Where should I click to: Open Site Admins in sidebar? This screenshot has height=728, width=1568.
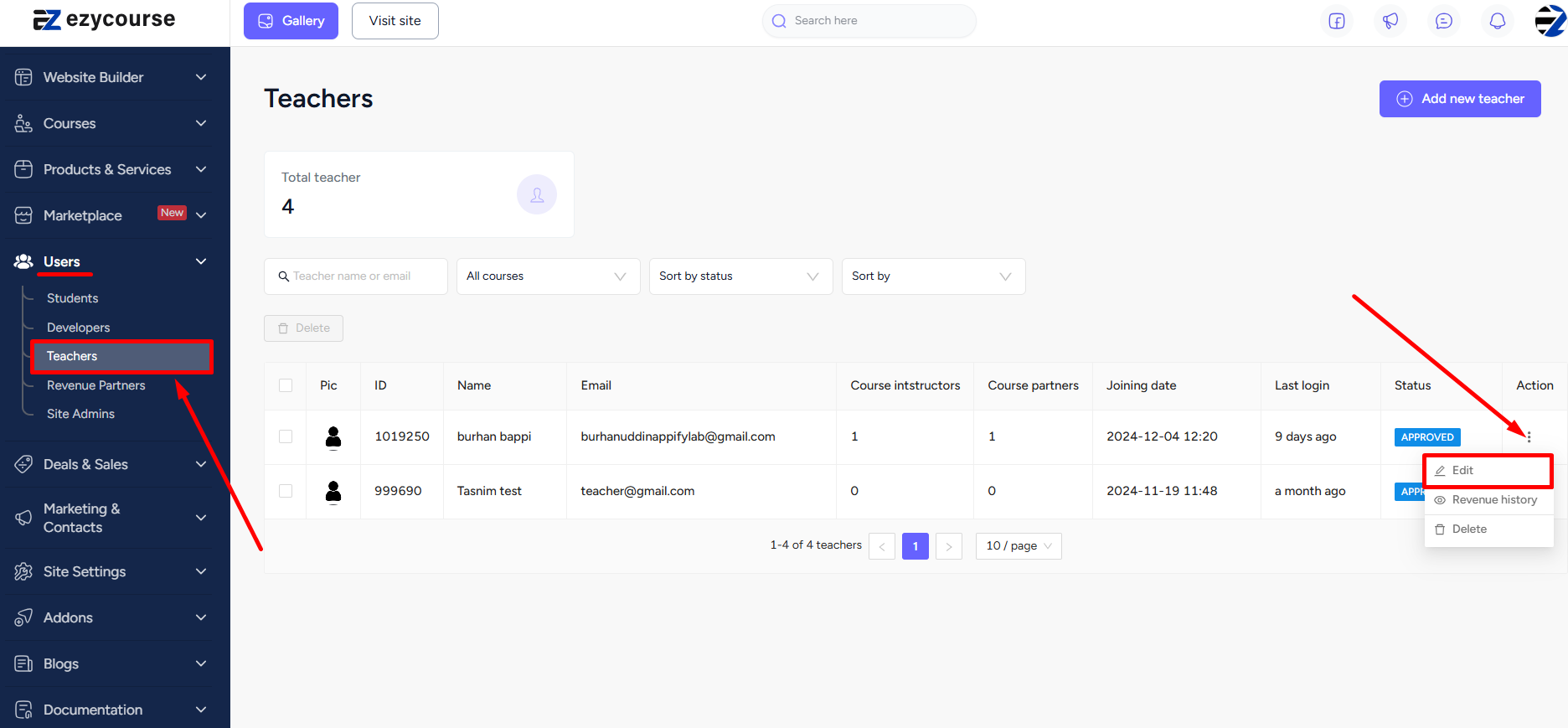tap(81, 414)
